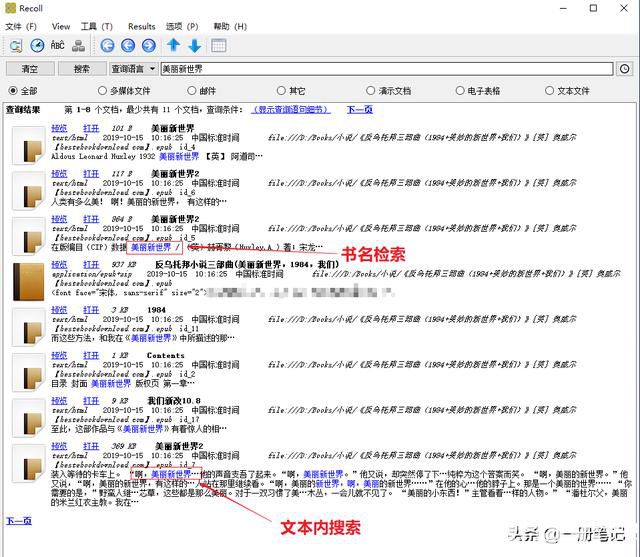The image size is (640, 557).
Task: Click the bottom 下一页 link
Action: point(19,521)
